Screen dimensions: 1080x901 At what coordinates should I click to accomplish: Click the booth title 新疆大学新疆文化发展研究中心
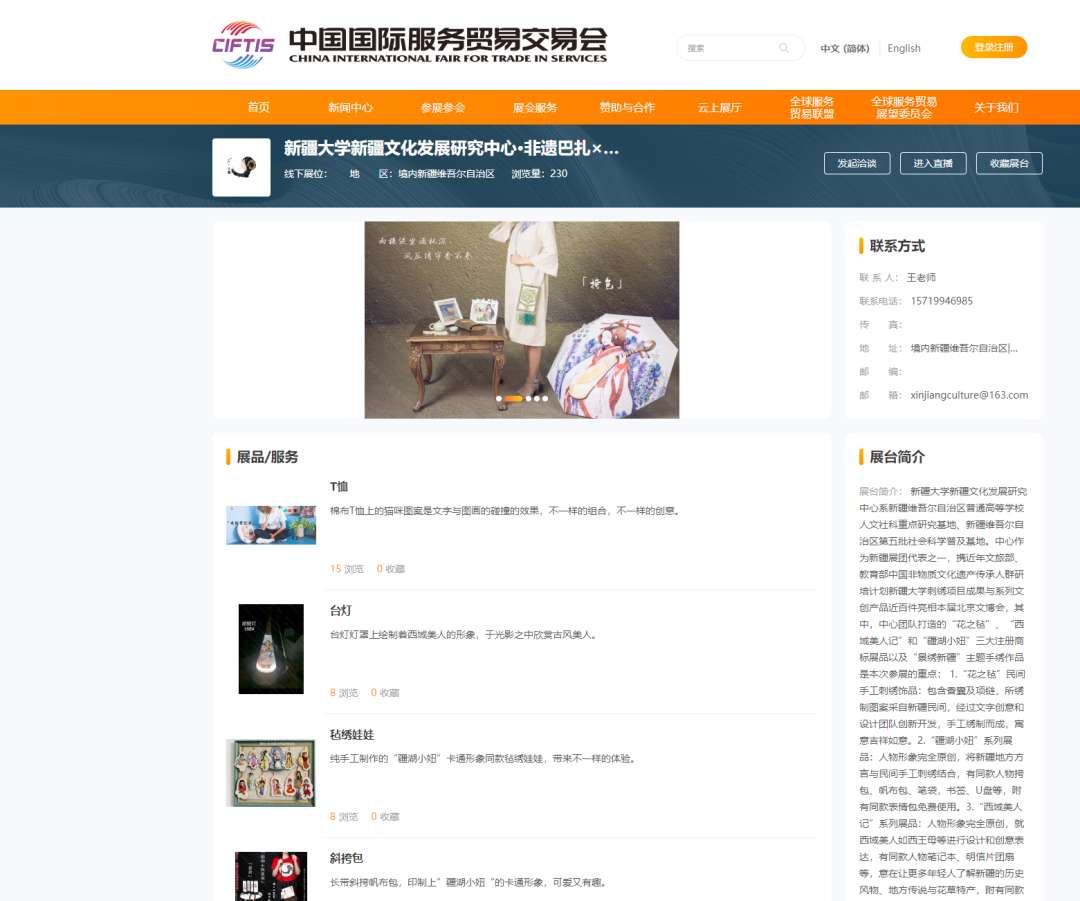click(451, 148)
